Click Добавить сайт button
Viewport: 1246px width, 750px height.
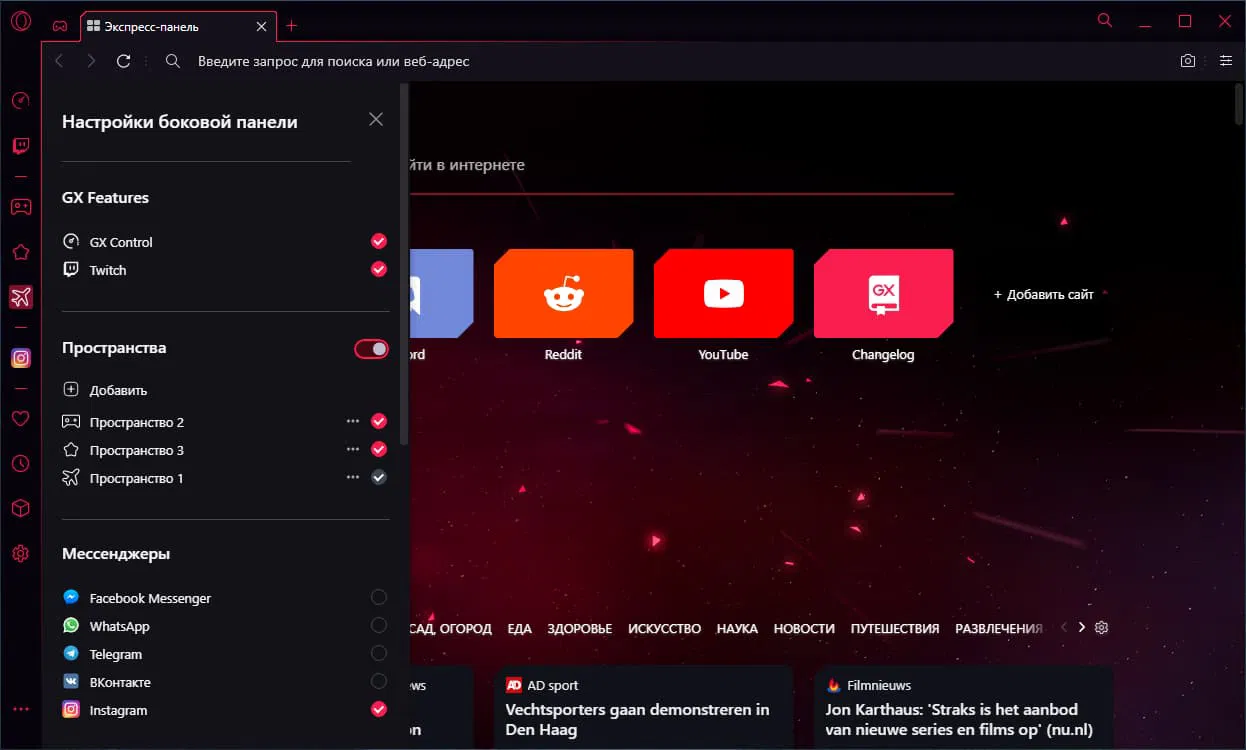(1043, 294)
